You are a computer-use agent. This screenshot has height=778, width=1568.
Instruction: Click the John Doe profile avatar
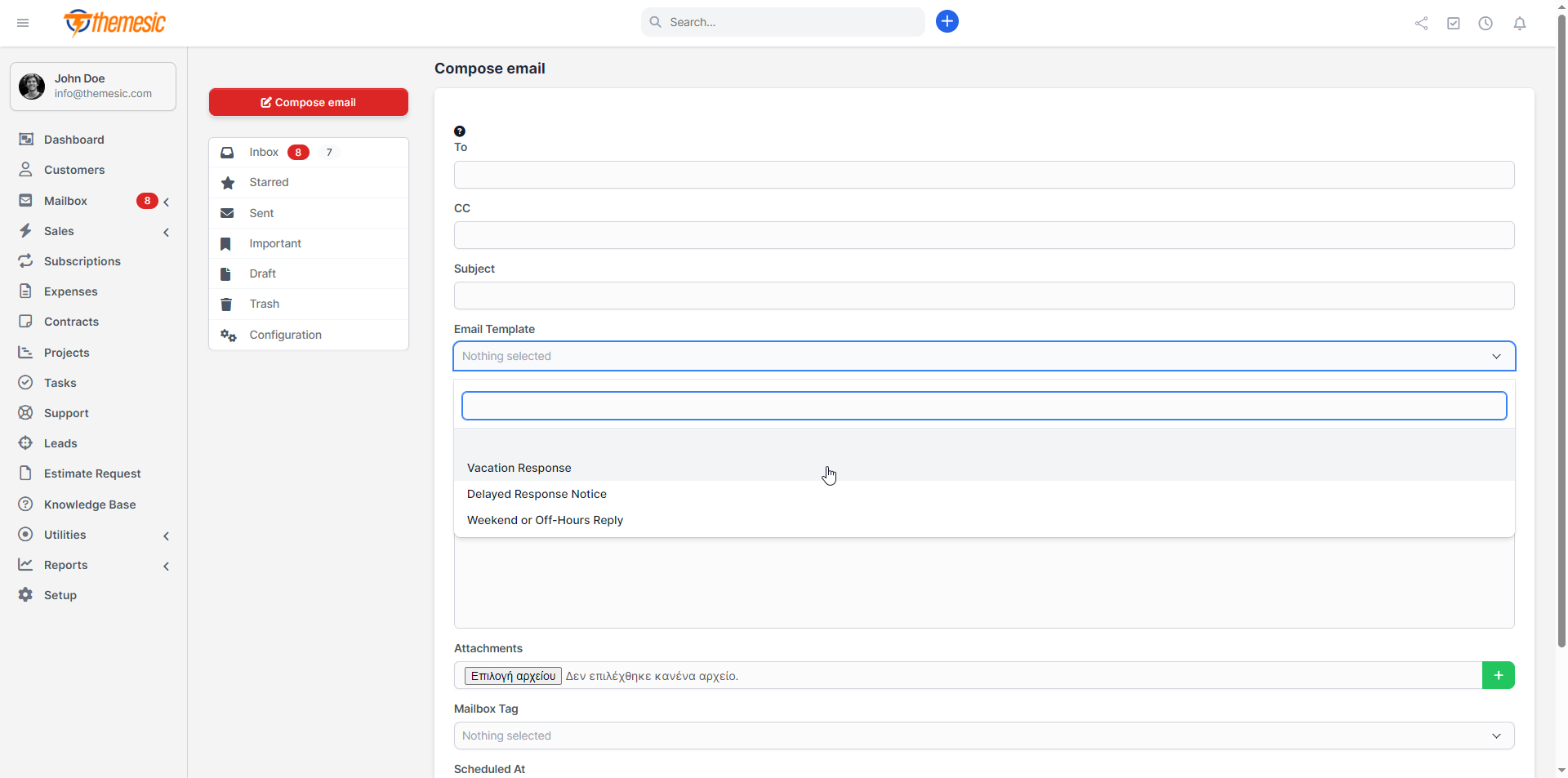31,86
